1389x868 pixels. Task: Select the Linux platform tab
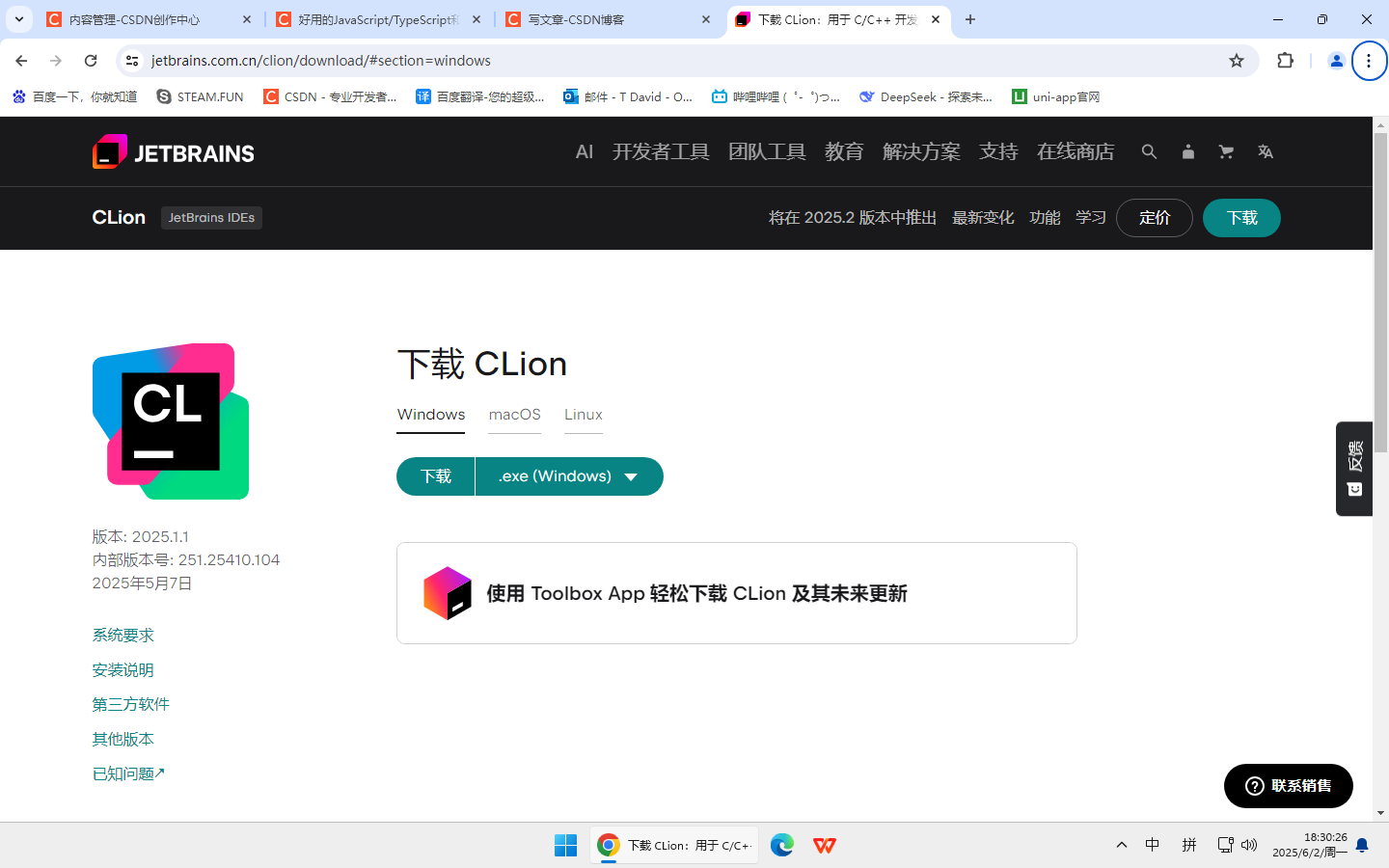click(584, 415)
